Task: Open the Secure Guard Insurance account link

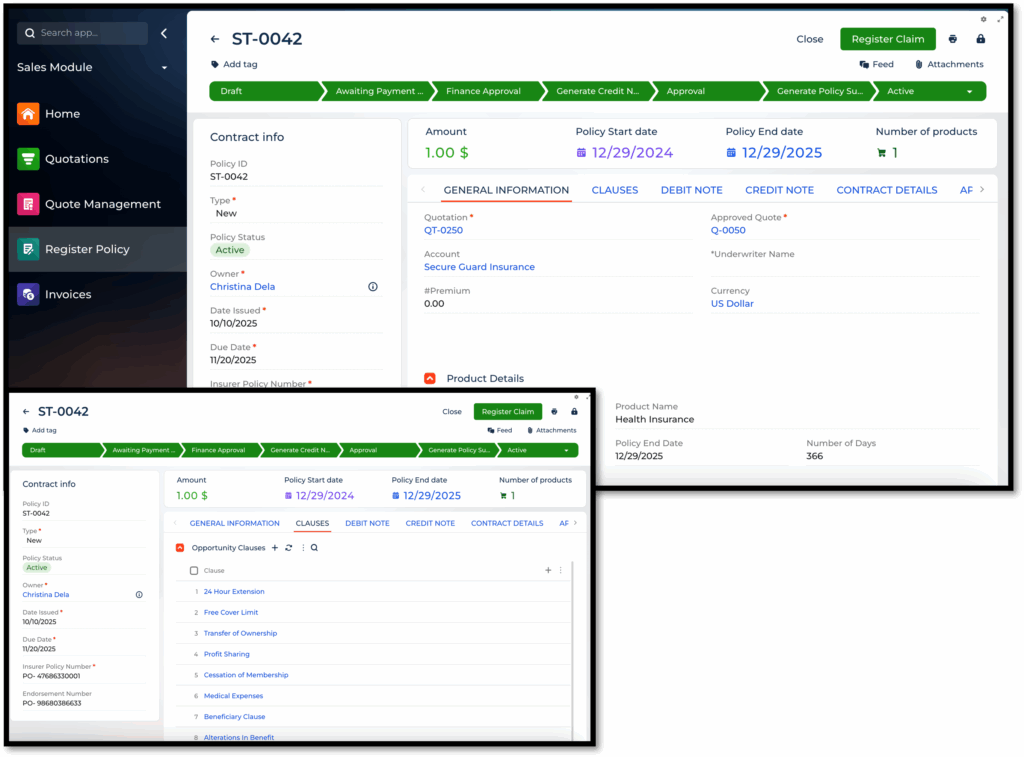Action: point(479,267)
